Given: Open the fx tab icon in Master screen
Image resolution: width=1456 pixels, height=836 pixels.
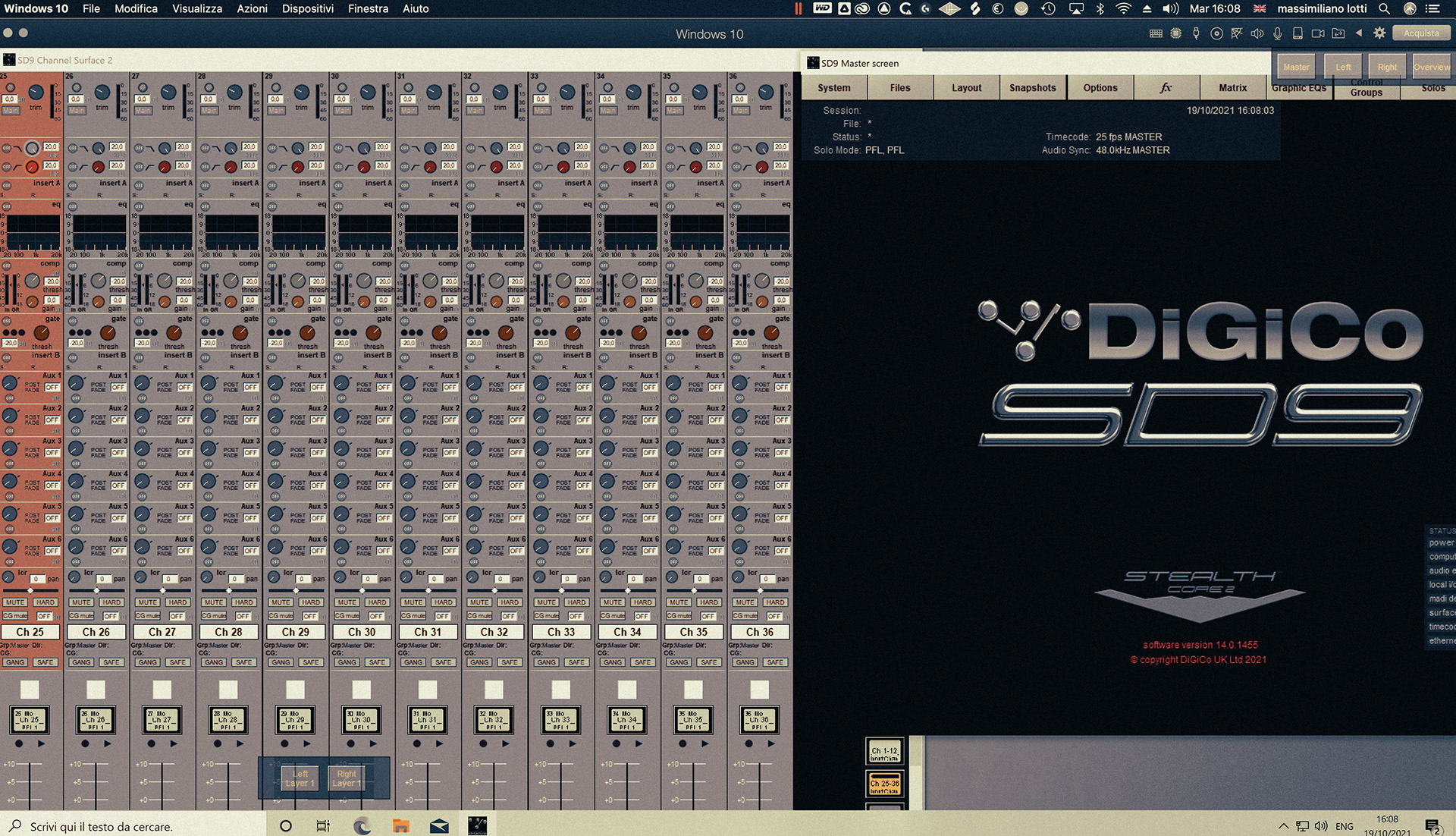Looking at the screenshot, I should (x=1166, y=88).
